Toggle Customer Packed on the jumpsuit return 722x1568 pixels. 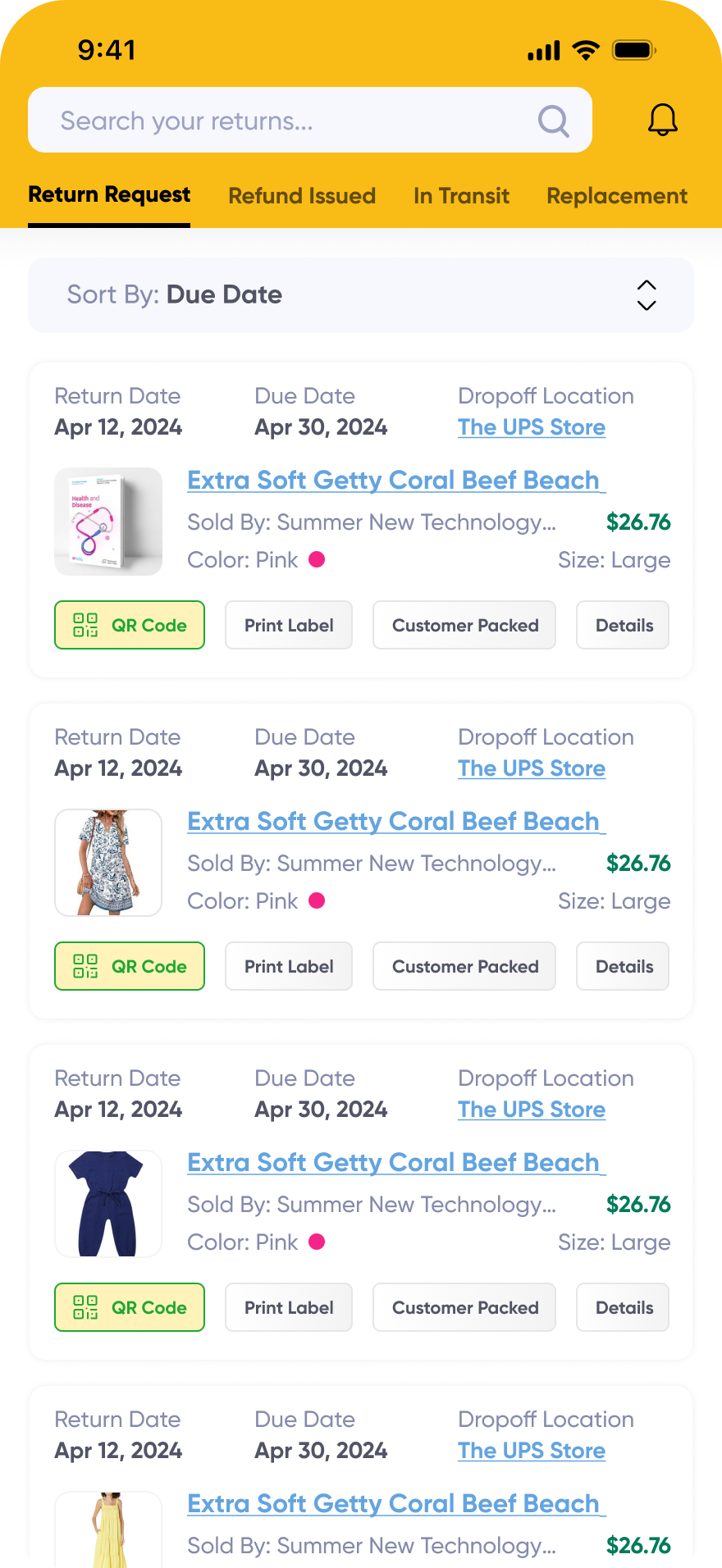pyautogui.click(x=464, y=1307)
